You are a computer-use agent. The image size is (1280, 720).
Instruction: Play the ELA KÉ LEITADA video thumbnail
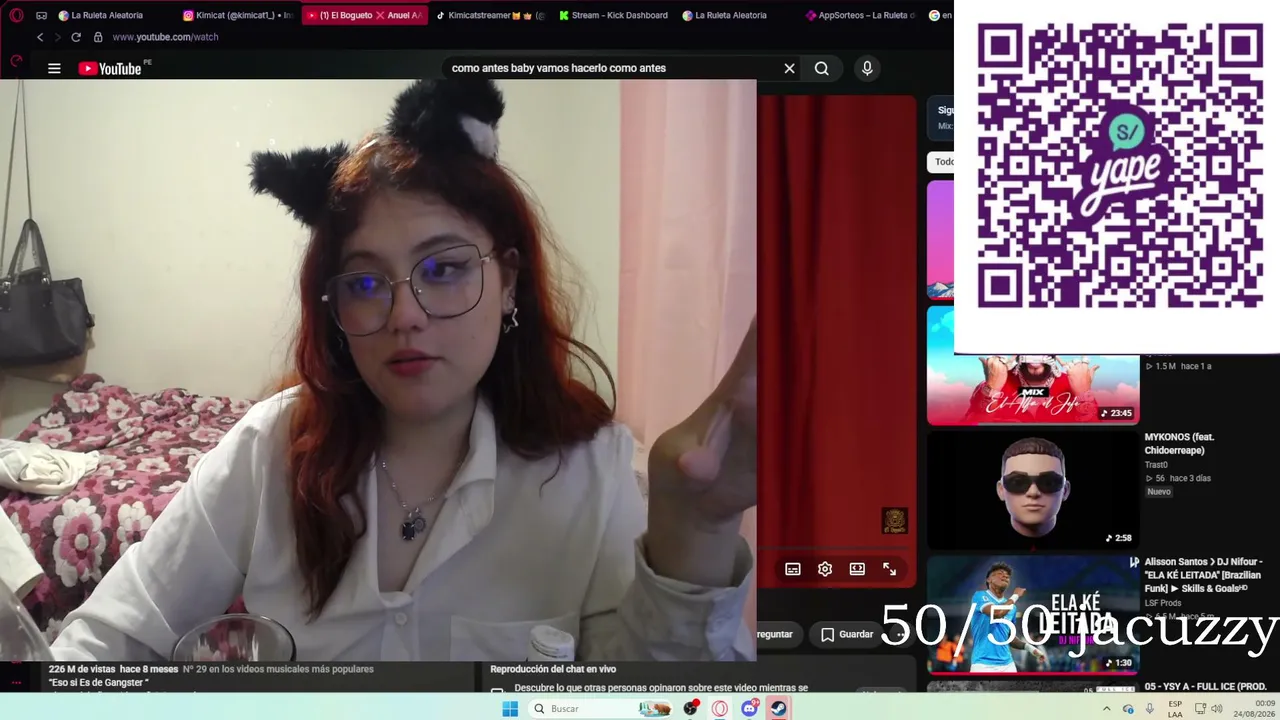click(1033, 615)
